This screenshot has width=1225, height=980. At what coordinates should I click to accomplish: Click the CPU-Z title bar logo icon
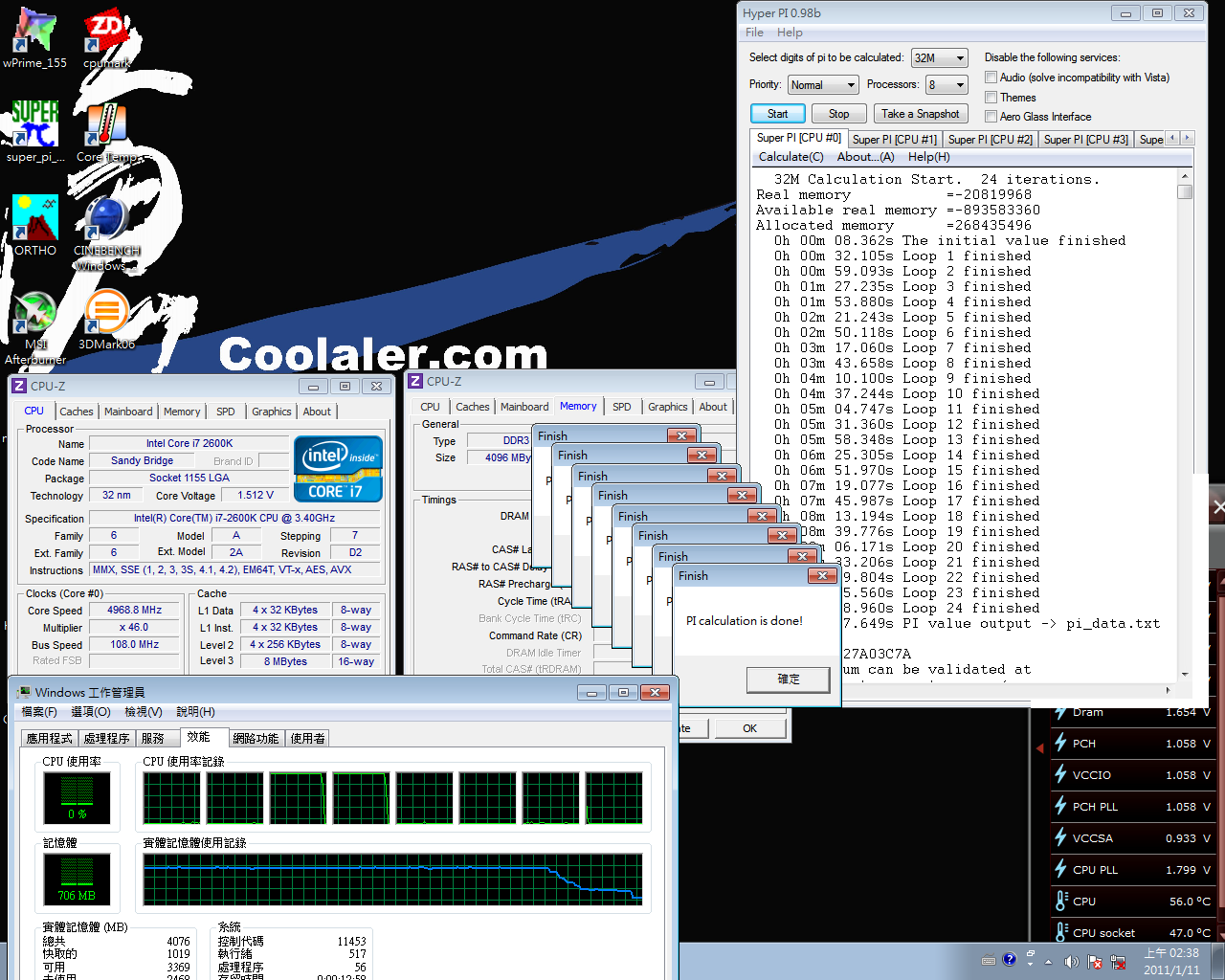[18, 386]
